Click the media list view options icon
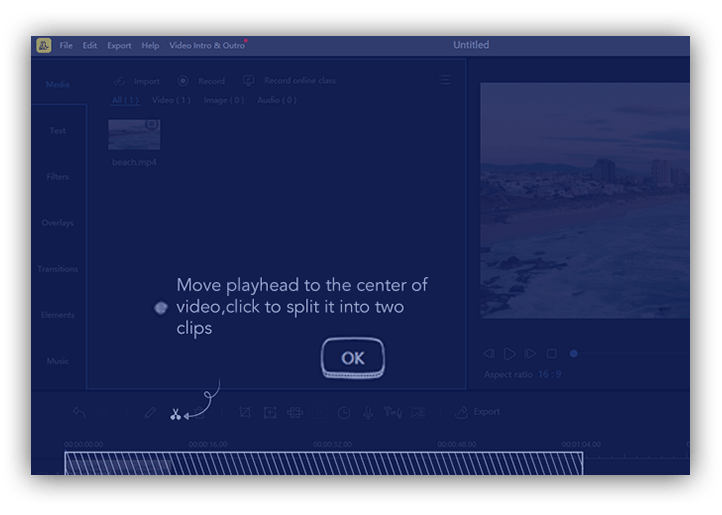722x515 pixels. click(446, 81)
